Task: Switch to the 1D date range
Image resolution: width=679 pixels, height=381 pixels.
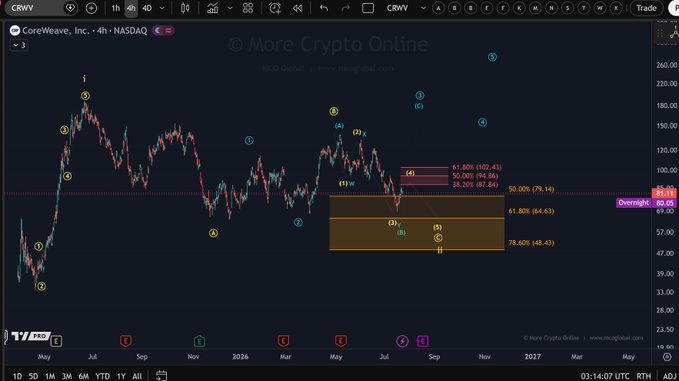Action: pyautogui.click(x=17, y=376)
